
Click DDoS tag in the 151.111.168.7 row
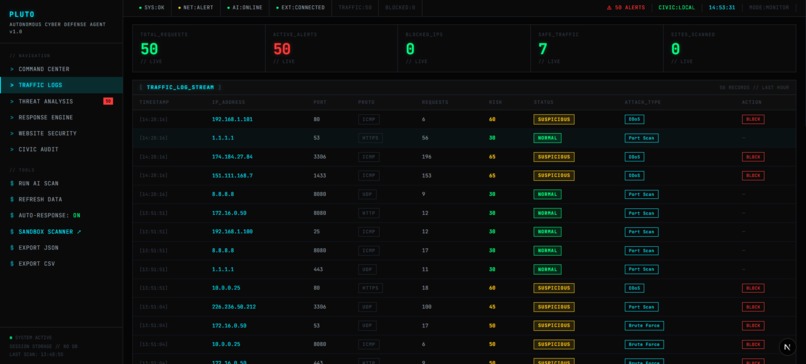coord(634,175)
